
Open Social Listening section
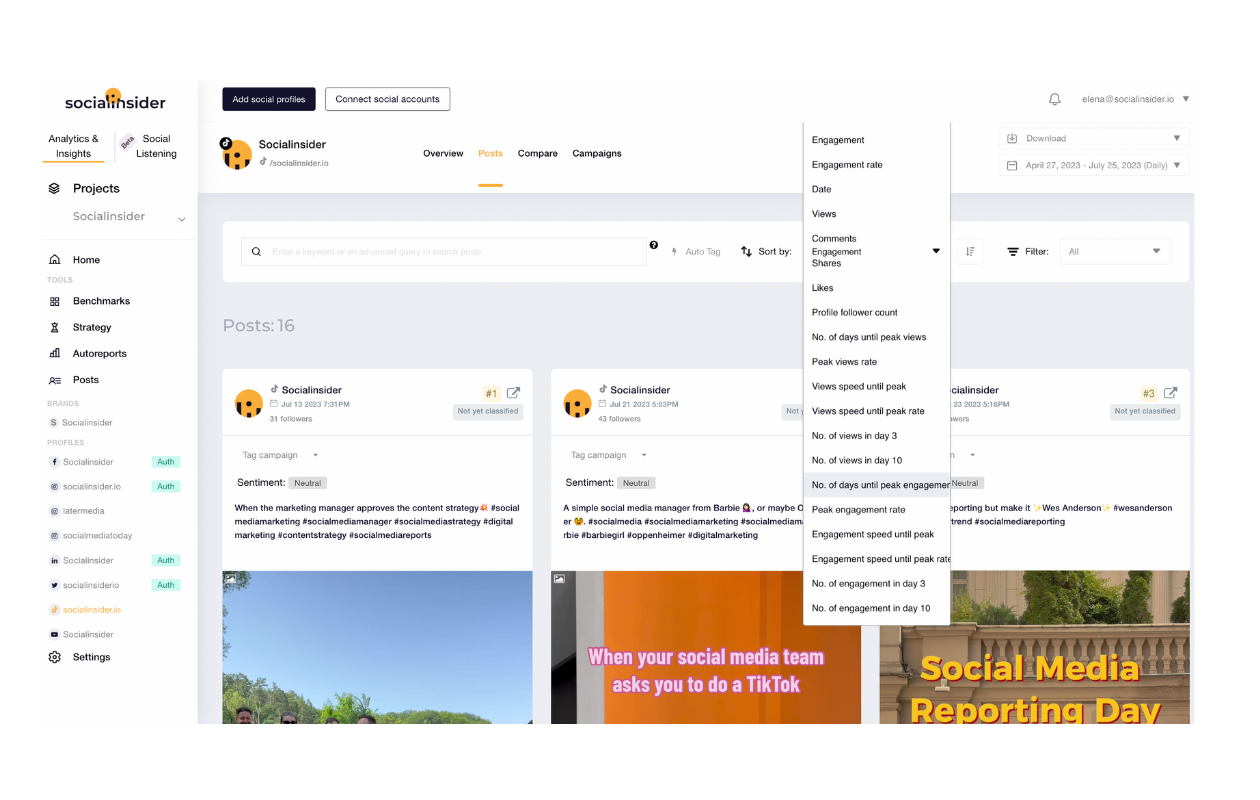[156, 146]
